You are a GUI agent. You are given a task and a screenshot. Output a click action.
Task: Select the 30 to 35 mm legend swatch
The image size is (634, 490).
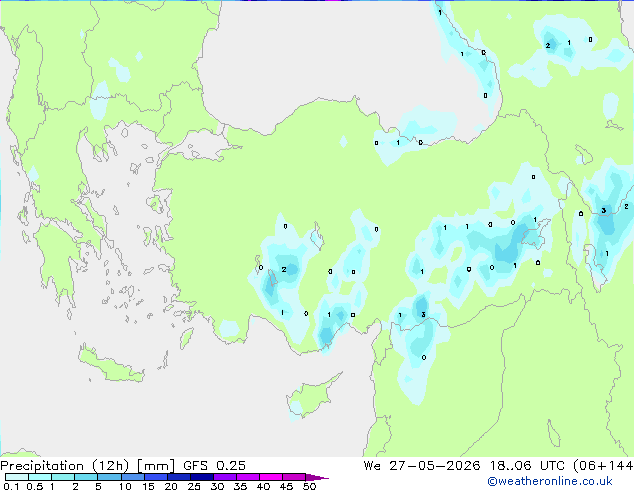225,477
